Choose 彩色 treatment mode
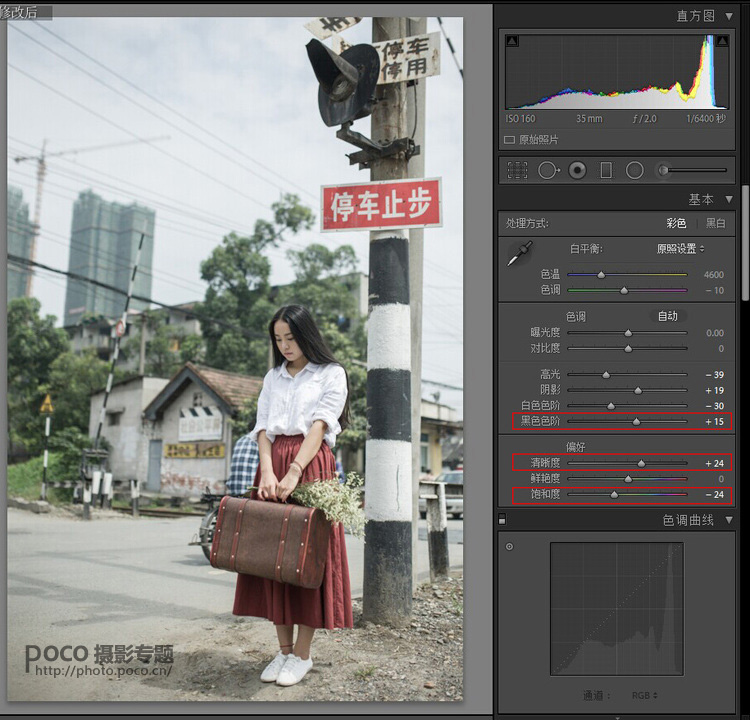Image resolution: width=750 pixels, height=720 pixels. [x=676, y=223]
